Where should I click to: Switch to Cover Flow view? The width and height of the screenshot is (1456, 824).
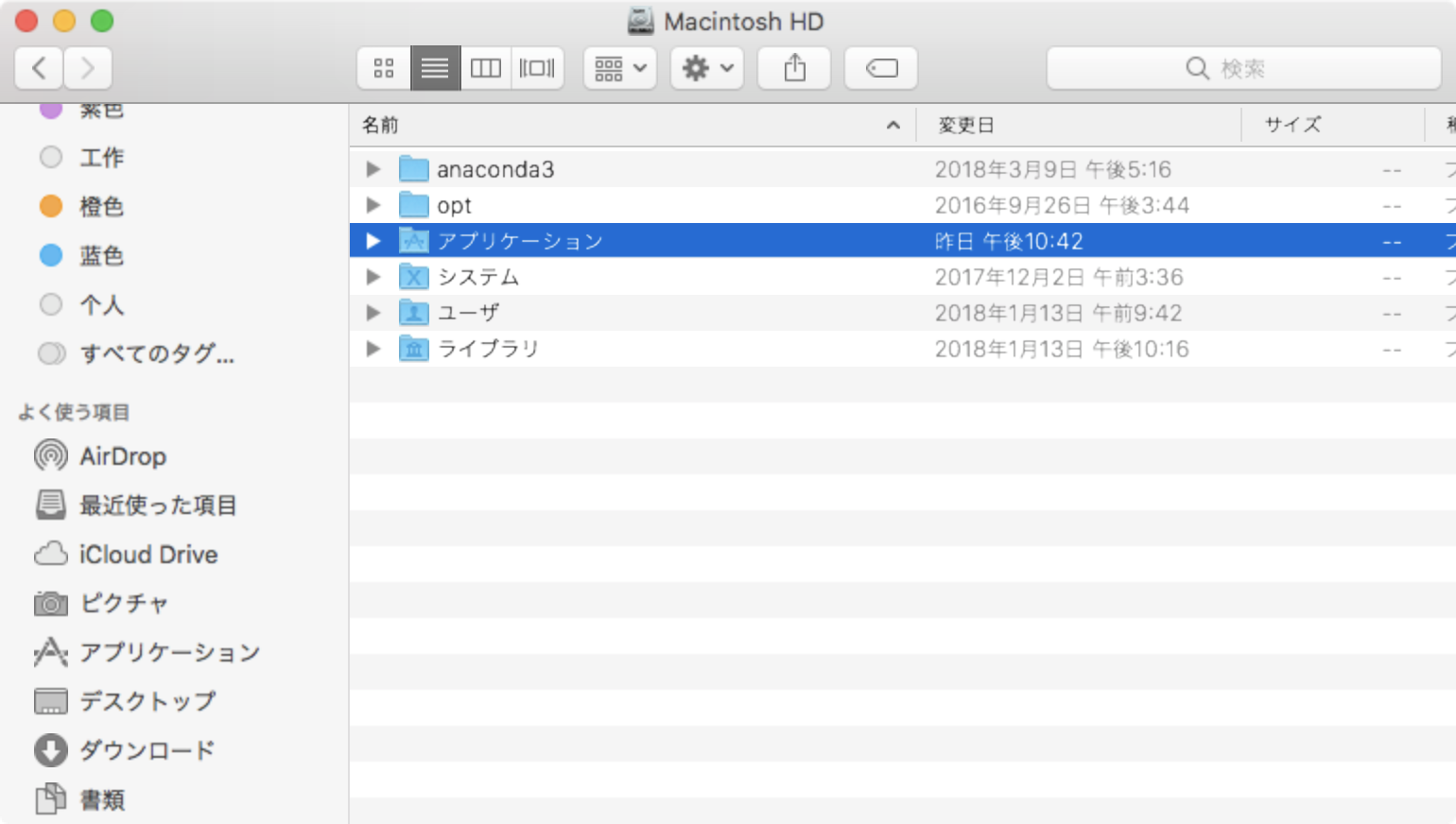pos(537,68)
